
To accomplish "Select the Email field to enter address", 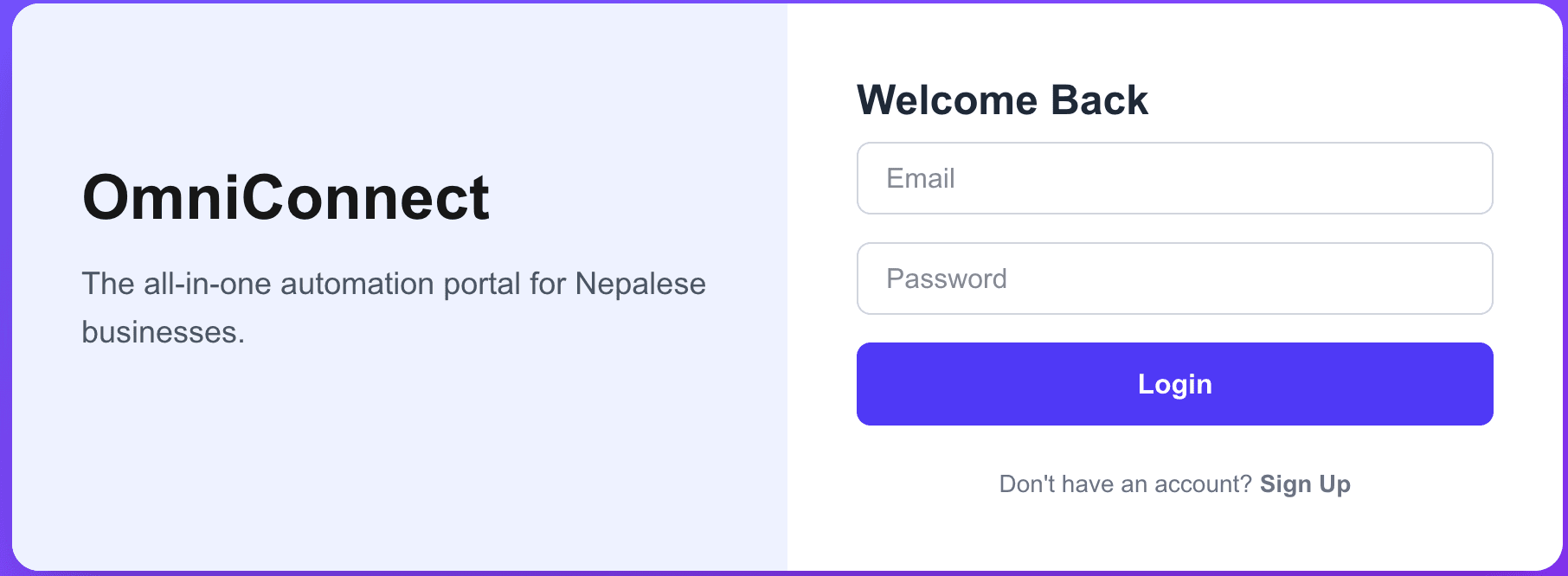I will (x=1174, y=178).
